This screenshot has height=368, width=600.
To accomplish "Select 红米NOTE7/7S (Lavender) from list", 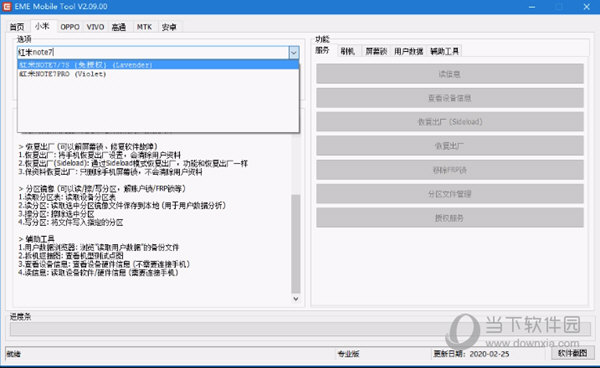I will click(x=158, y=65).
